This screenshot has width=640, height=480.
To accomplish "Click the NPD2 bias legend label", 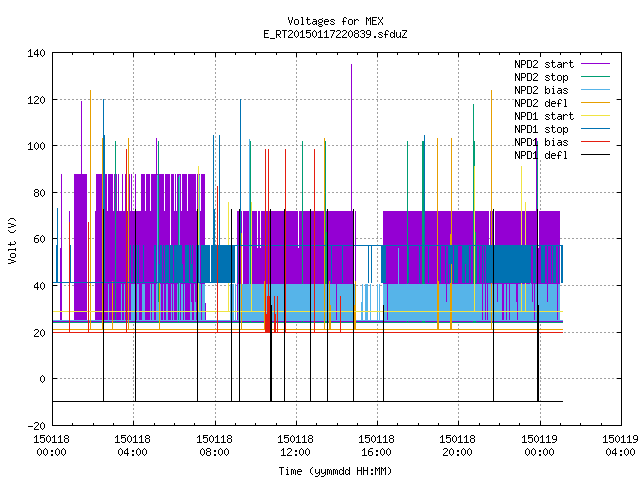I will (x=541, y=90).
